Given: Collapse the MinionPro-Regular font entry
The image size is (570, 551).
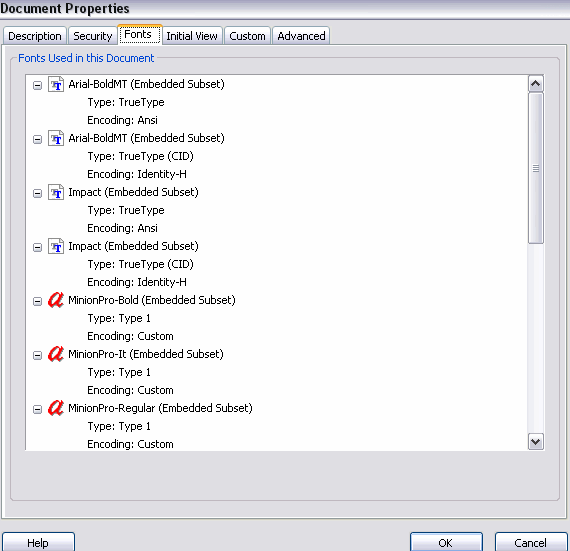Looking at the screenshot, I should click(37, 409).
